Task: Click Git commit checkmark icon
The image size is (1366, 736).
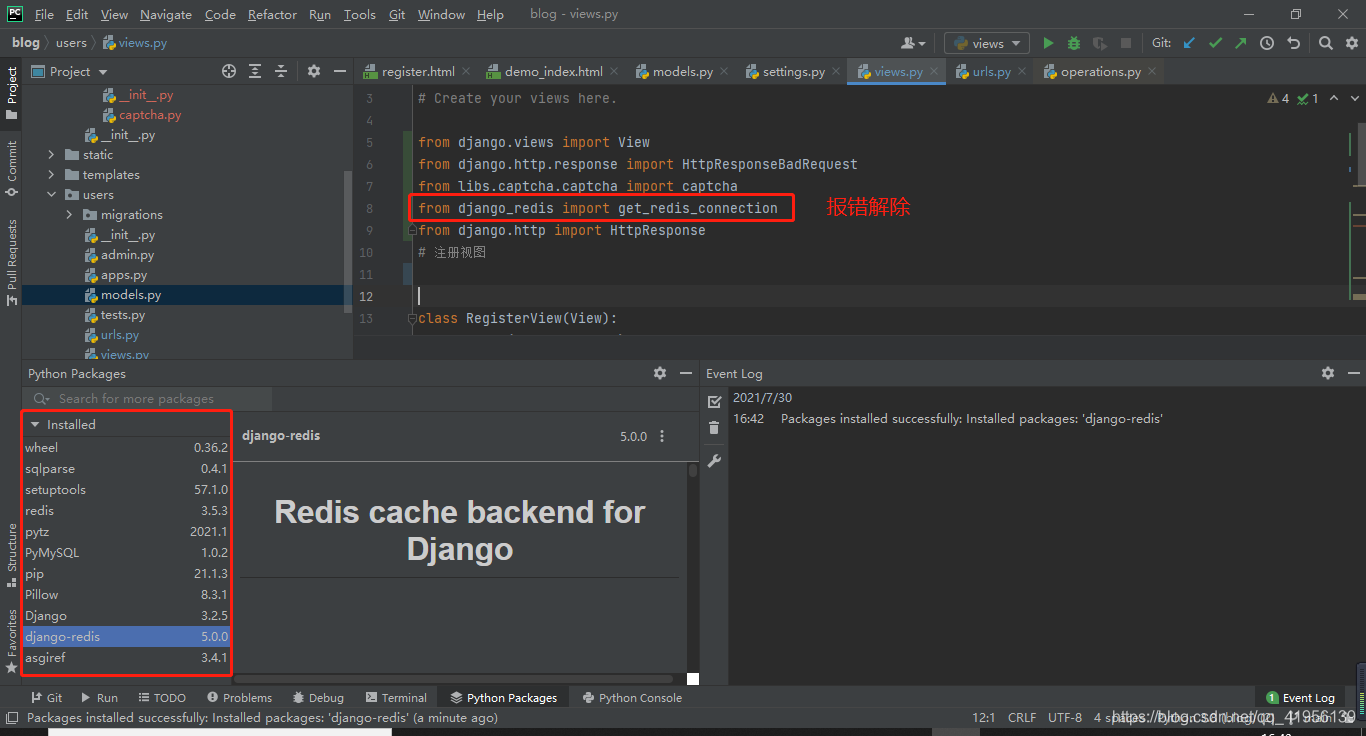Action: (1215, 43)
